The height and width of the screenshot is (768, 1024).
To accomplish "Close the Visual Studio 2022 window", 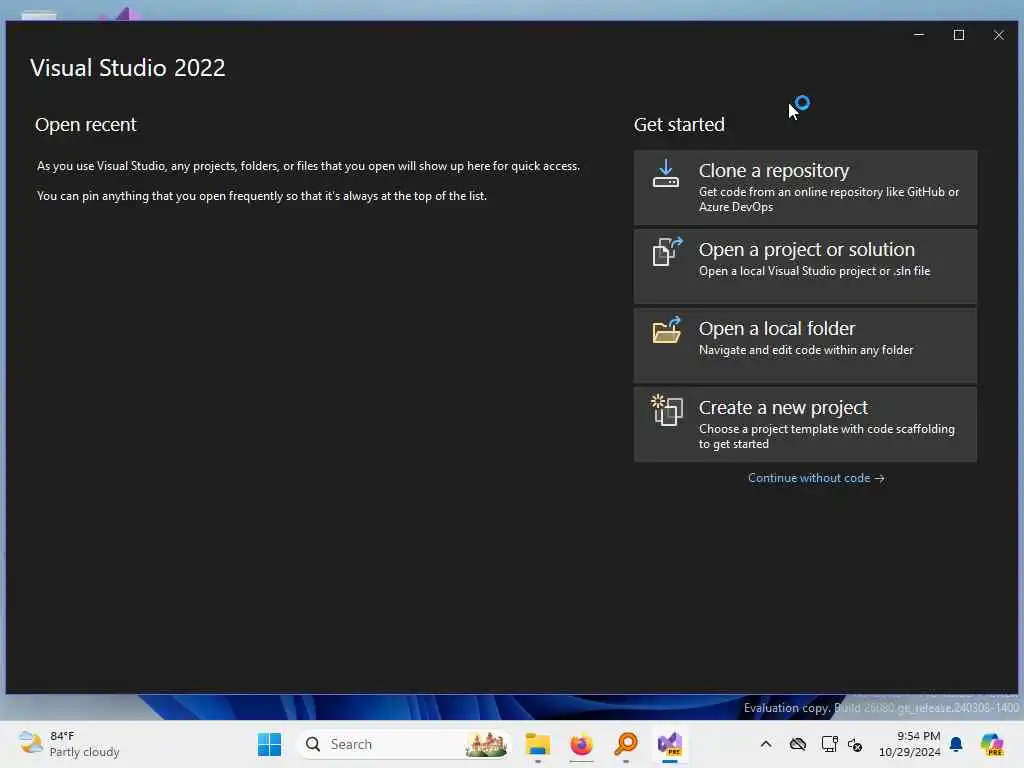I will coord(999,35).
